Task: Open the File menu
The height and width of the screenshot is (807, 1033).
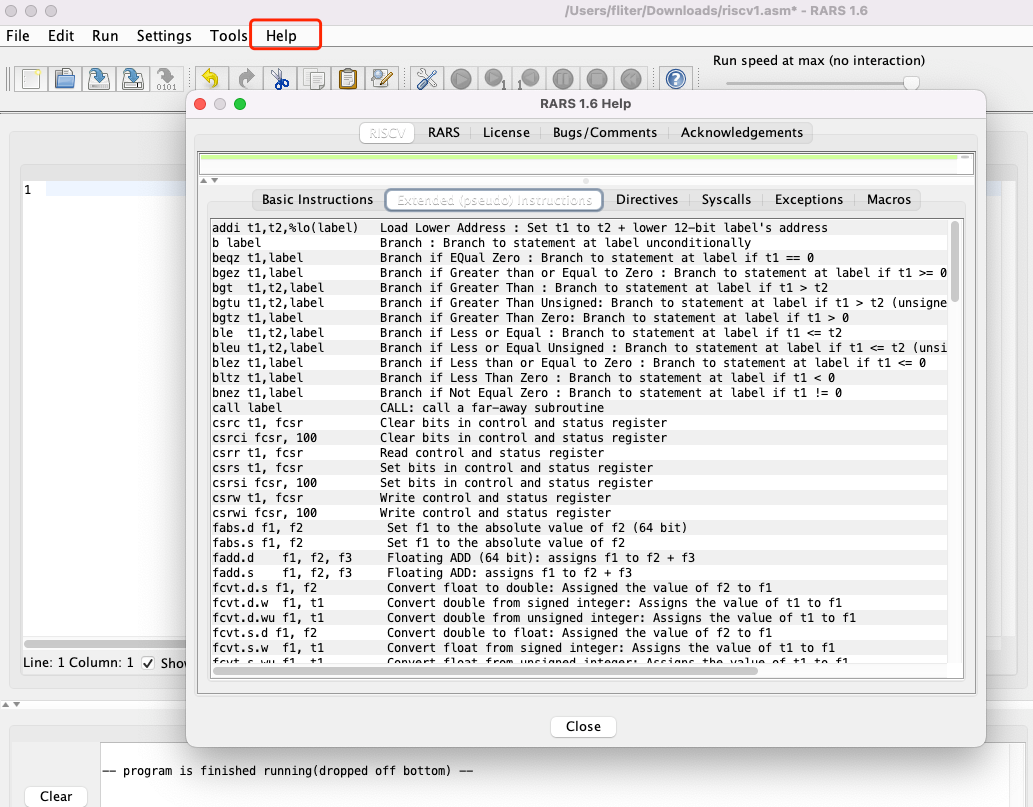Action: 18,36
